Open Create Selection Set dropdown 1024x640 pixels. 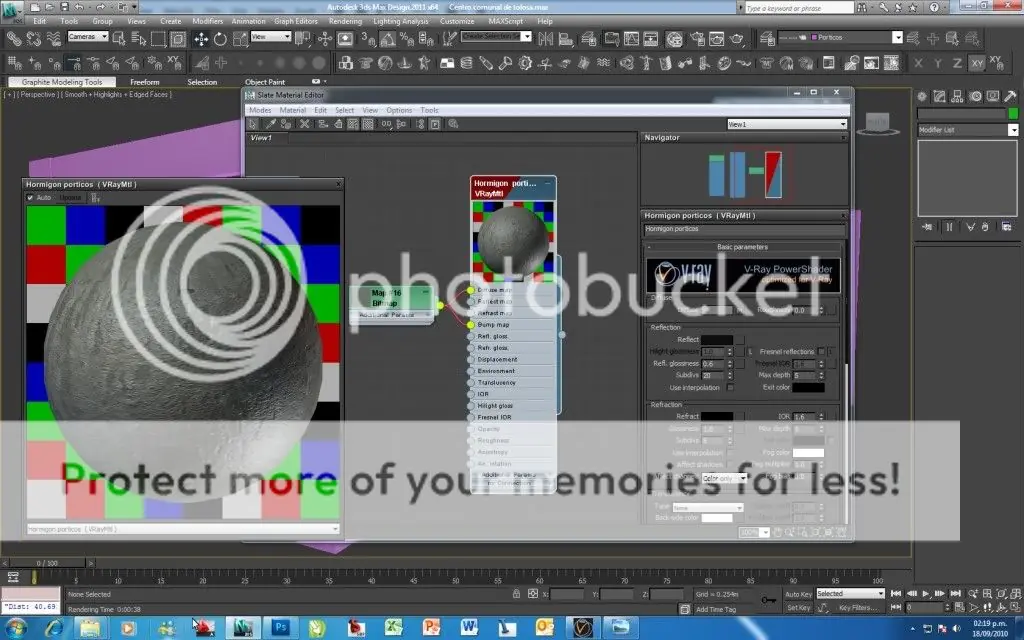click(496, 37)
